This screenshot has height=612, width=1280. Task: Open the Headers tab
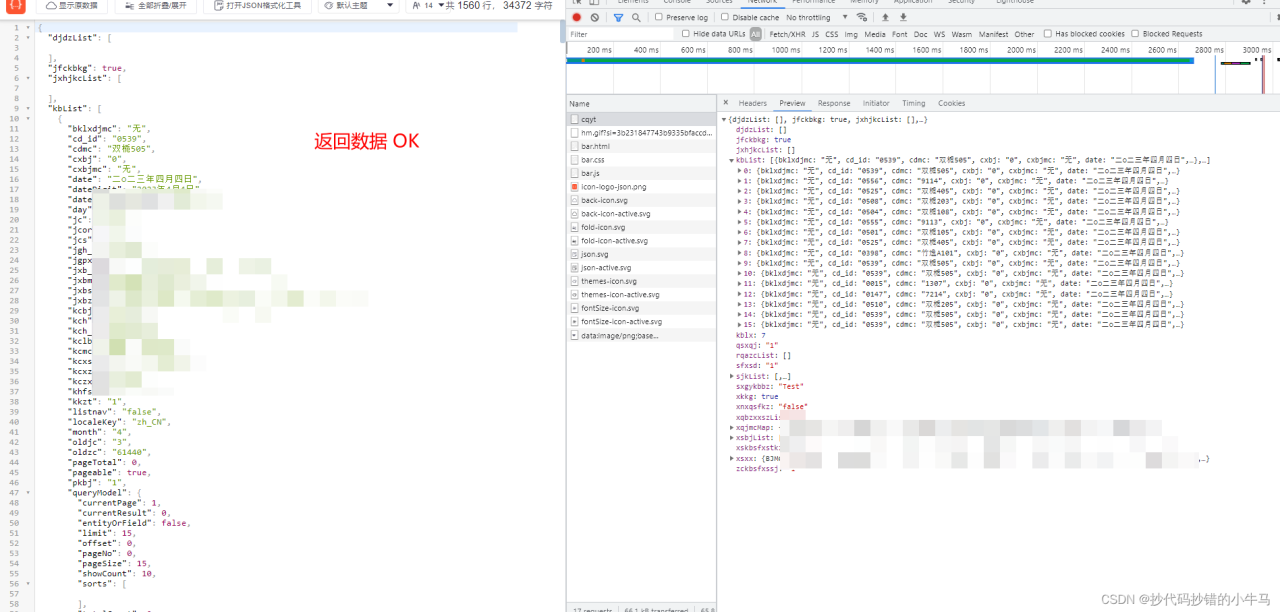click(x=752, y=103)
